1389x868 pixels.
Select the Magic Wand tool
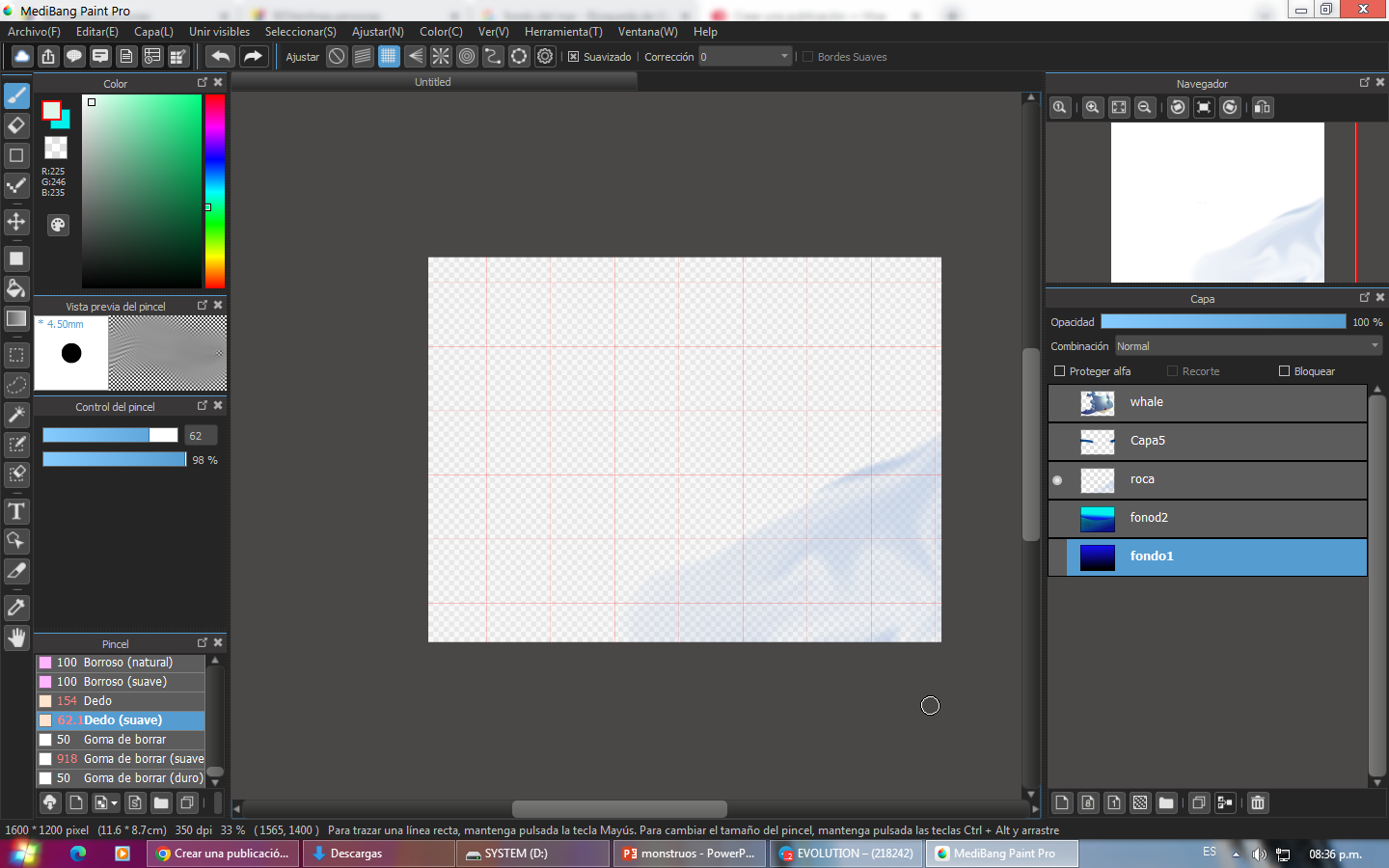(x=16, y=415)
